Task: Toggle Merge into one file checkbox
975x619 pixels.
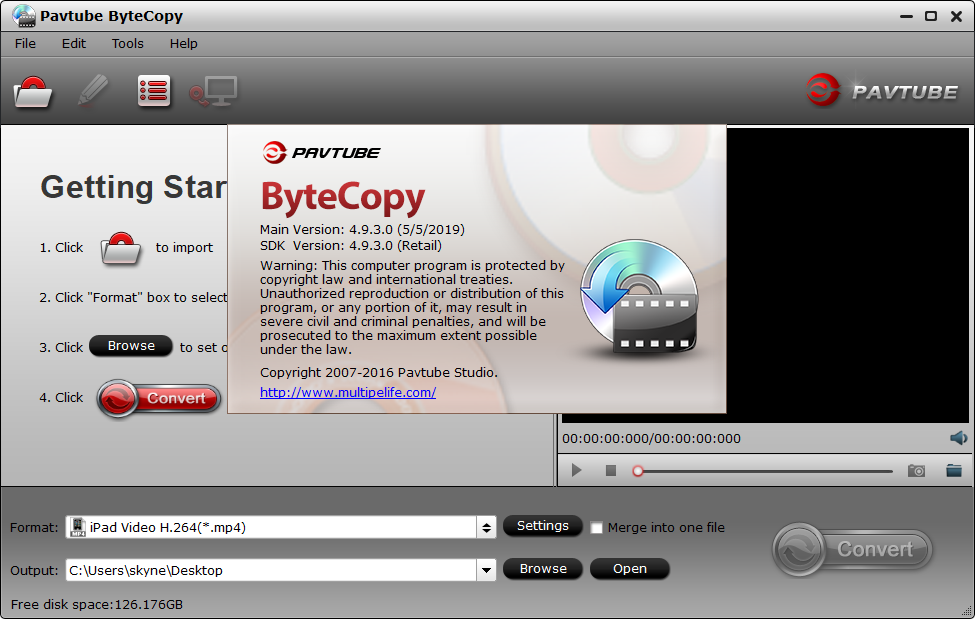Action: (x=596, y=528)
